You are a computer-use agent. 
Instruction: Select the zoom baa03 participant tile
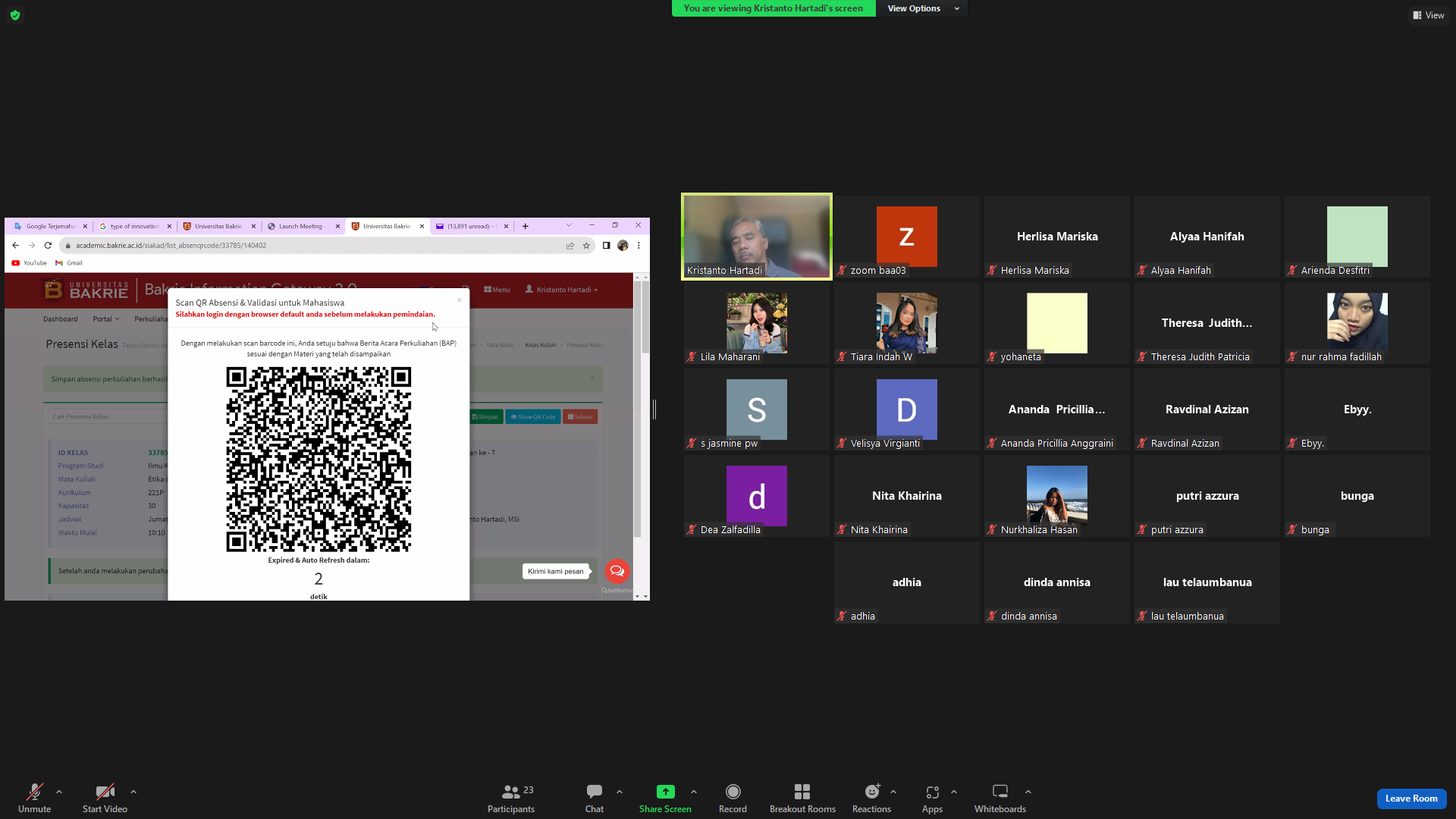click(x=907, y=237)
